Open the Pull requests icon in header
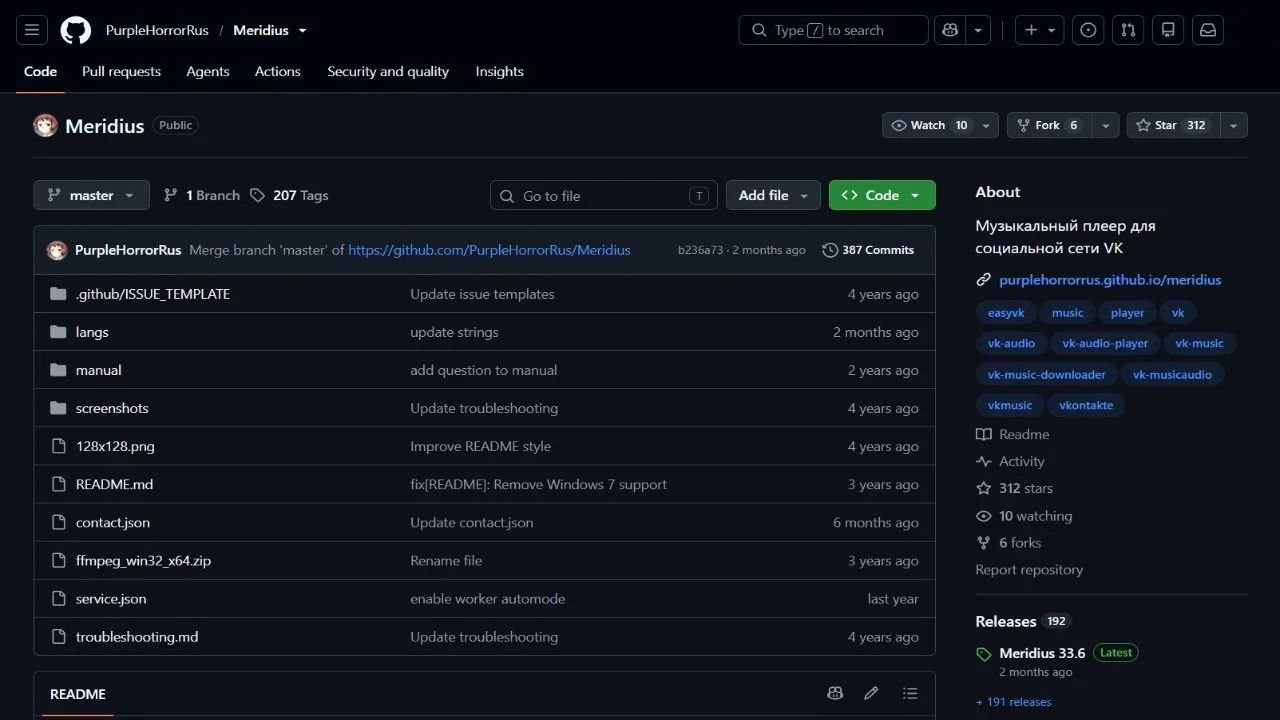1280x720 pixels. click(1128, 30)
